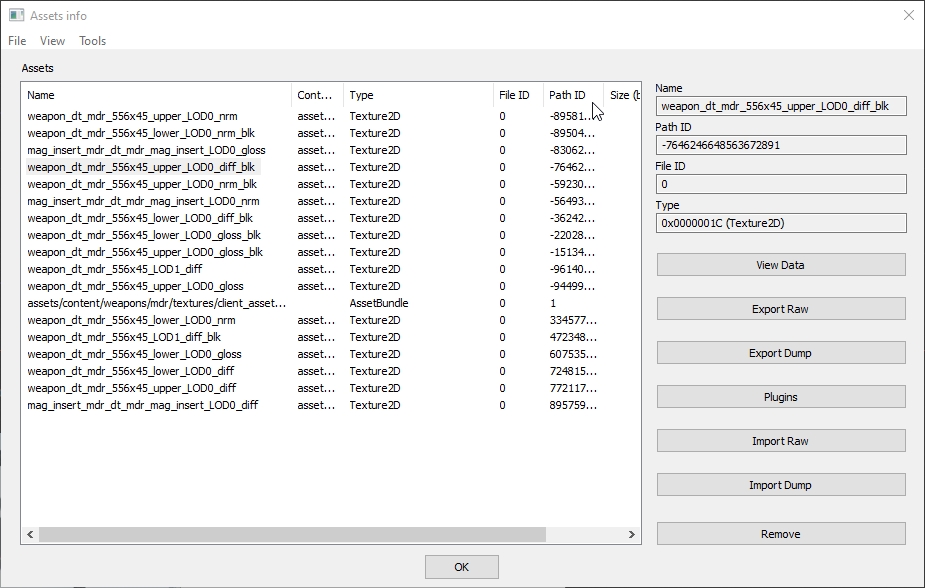Click the View Data button
Image resolution: width=925 pixels, height=588 pixels.
(780, 265)
